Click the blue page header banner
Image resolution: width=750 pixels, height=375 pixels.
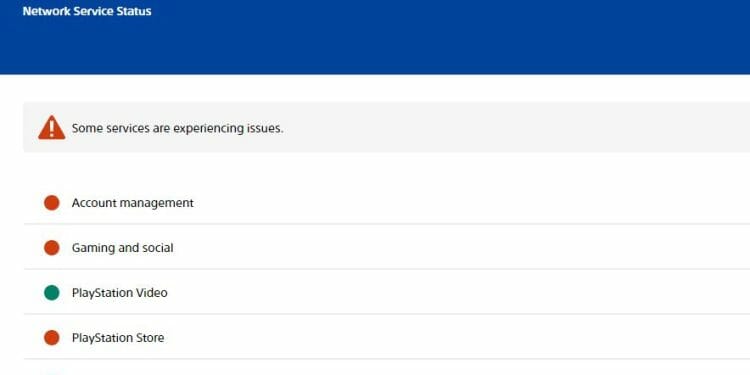(x=375, y=37)
